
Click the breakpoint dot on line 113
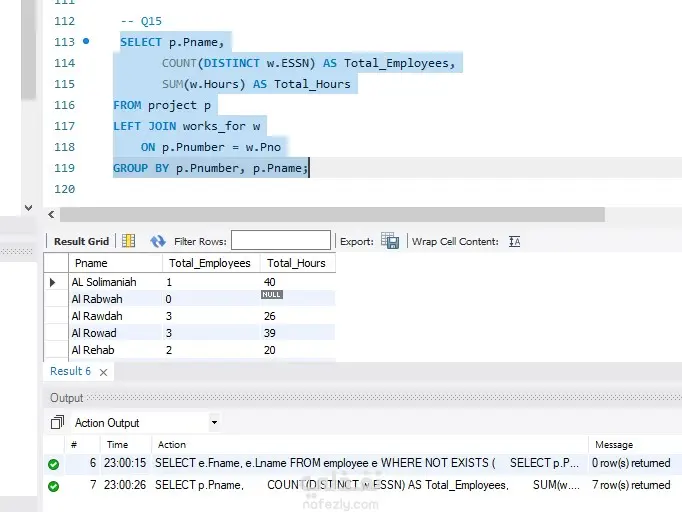point(86,41)
